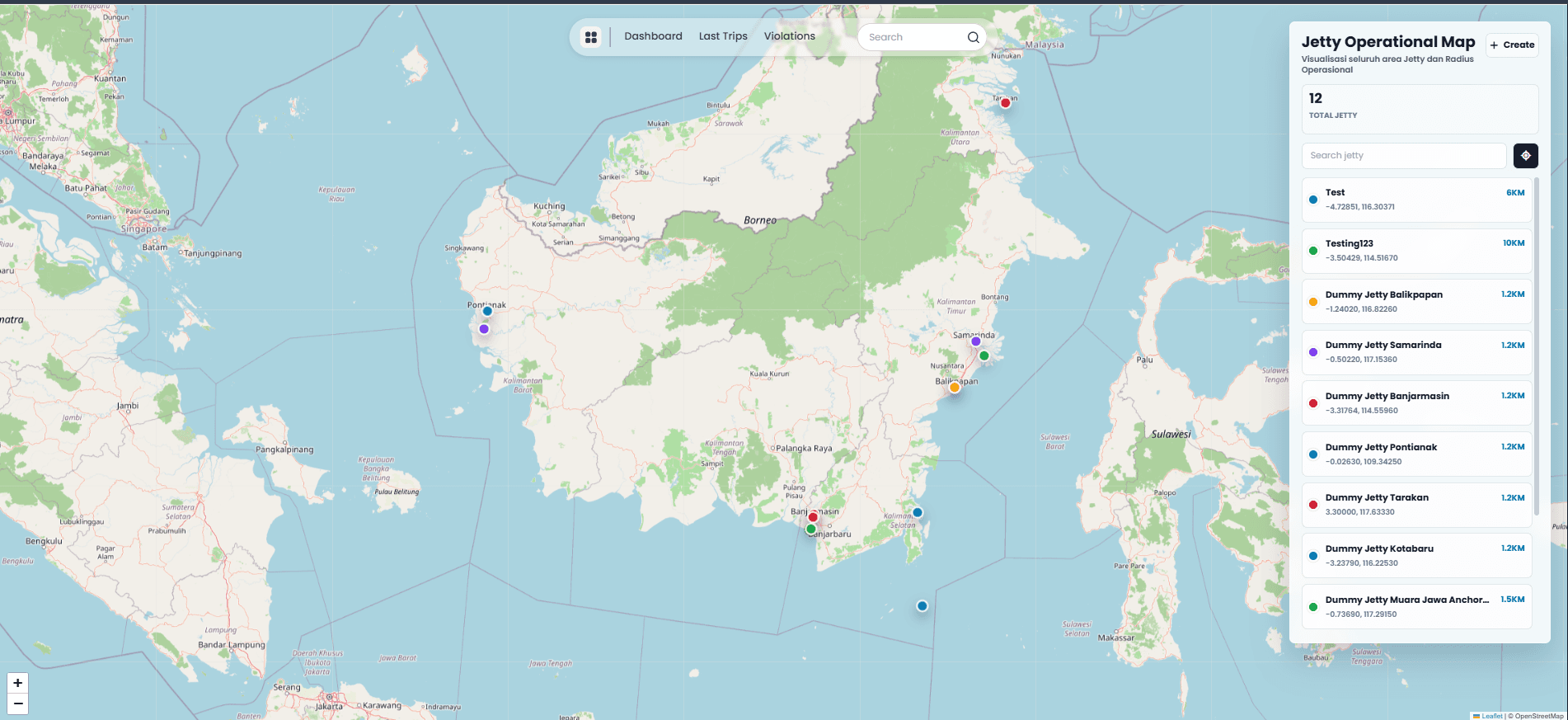Zoom in the map with plus button
1568x720 pixels.
pyautogui.click(x=17, y=683)
